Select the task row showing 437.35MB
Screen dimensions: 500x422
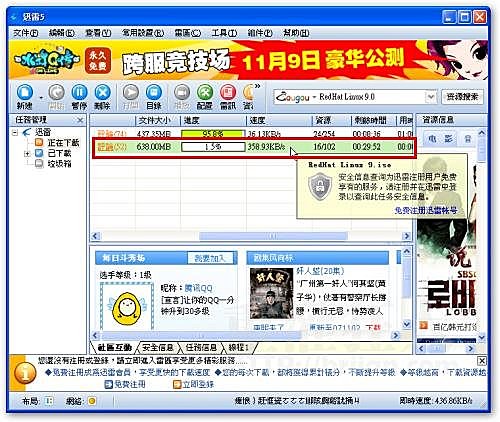pos(252,134)
